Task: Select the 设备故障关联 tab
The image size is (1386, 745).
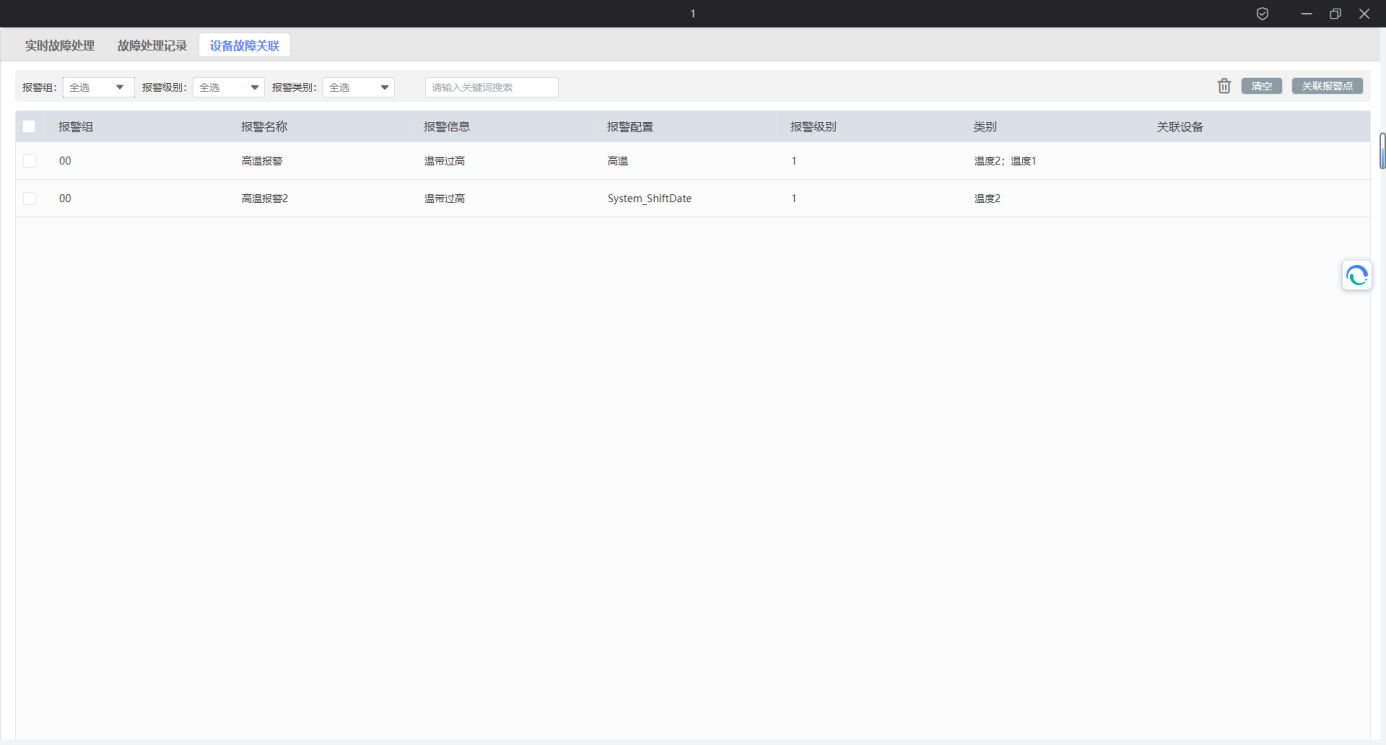Action: click(x=245, y=46)
